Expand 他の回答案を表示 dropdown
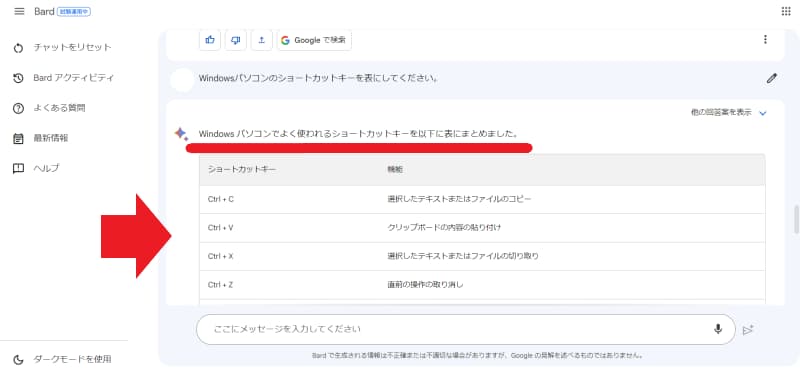This screenshot has width=800, height=375. pos(729,113)
